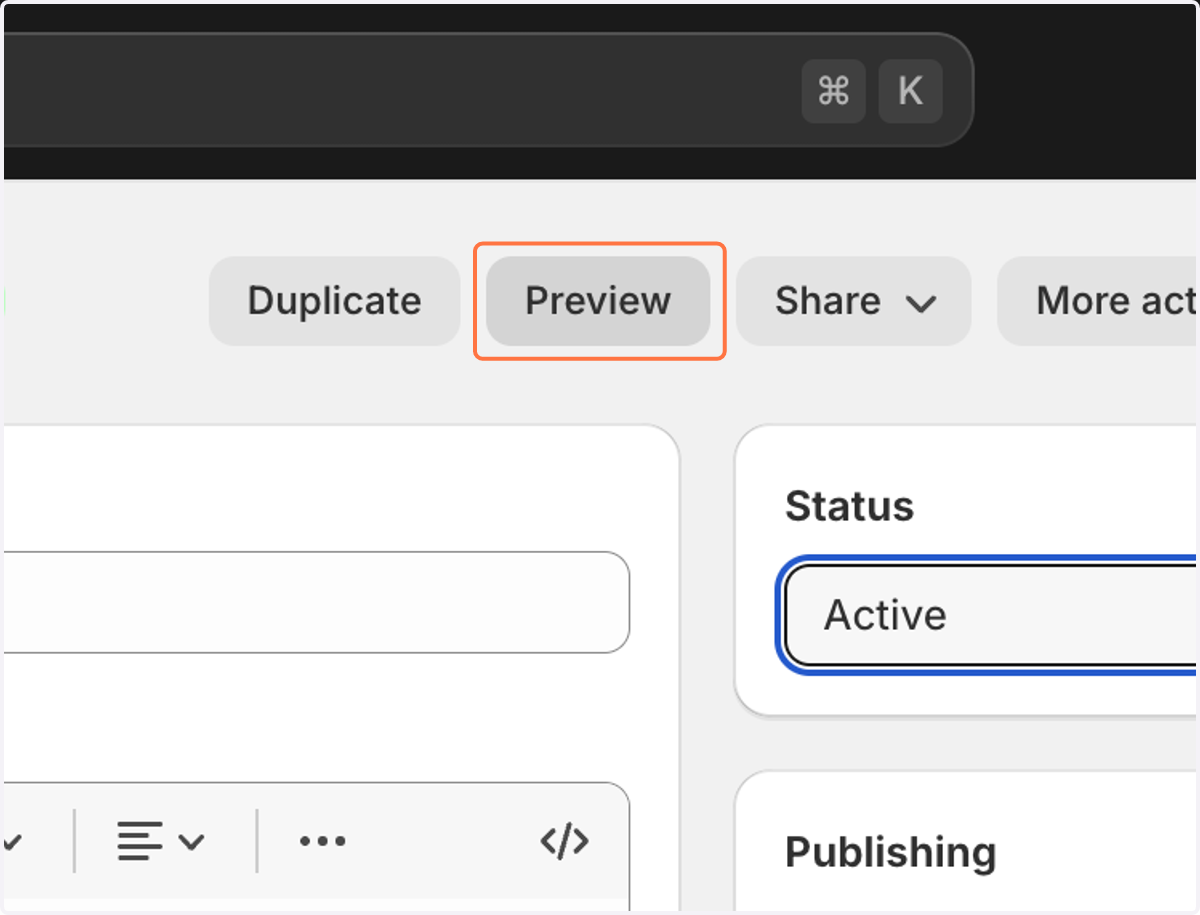Show more formatting options ellipsis
This screenshot has width=1200, height=915.
[322, 841]
